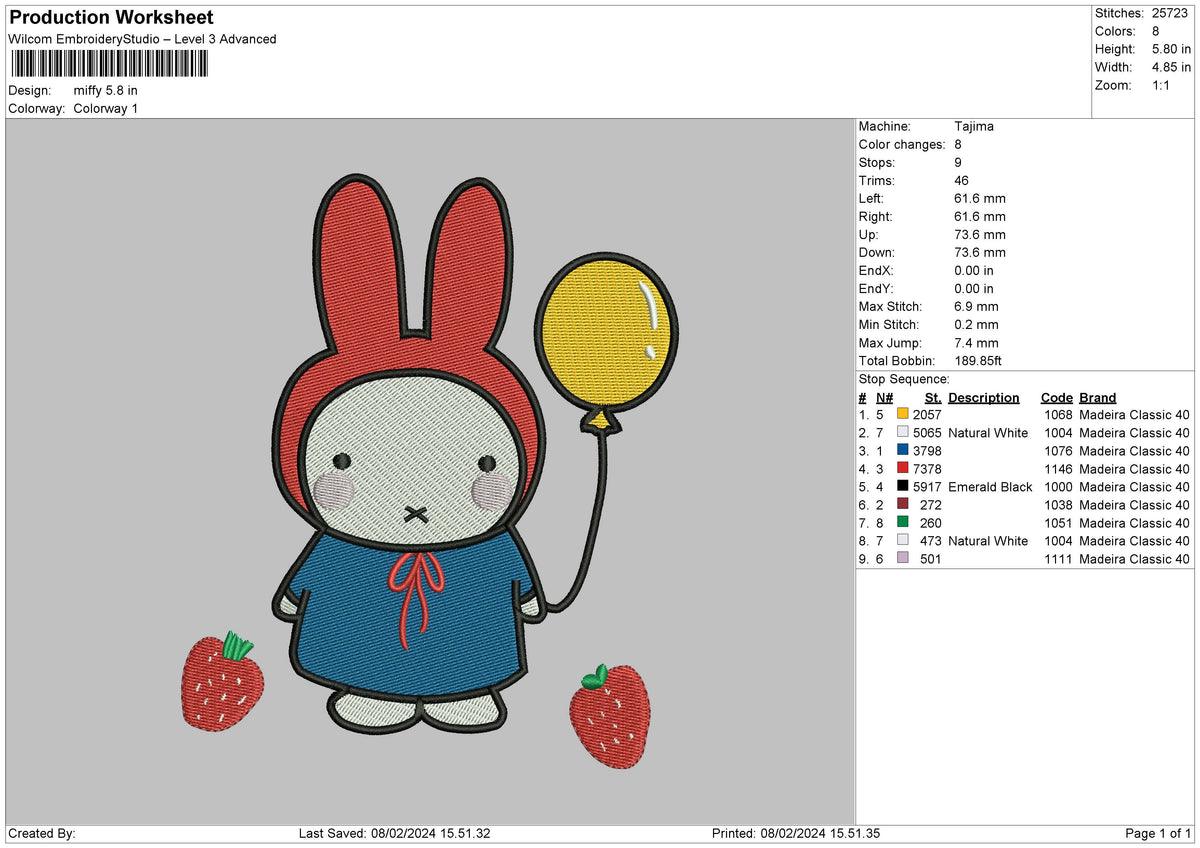
Task: Click the Trims value 46
Action: click(x=962, y=181)
